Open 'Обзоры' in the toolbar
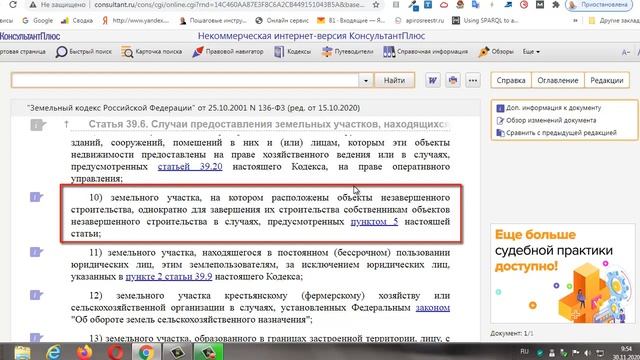640x360 pixels. pos(496,52)
